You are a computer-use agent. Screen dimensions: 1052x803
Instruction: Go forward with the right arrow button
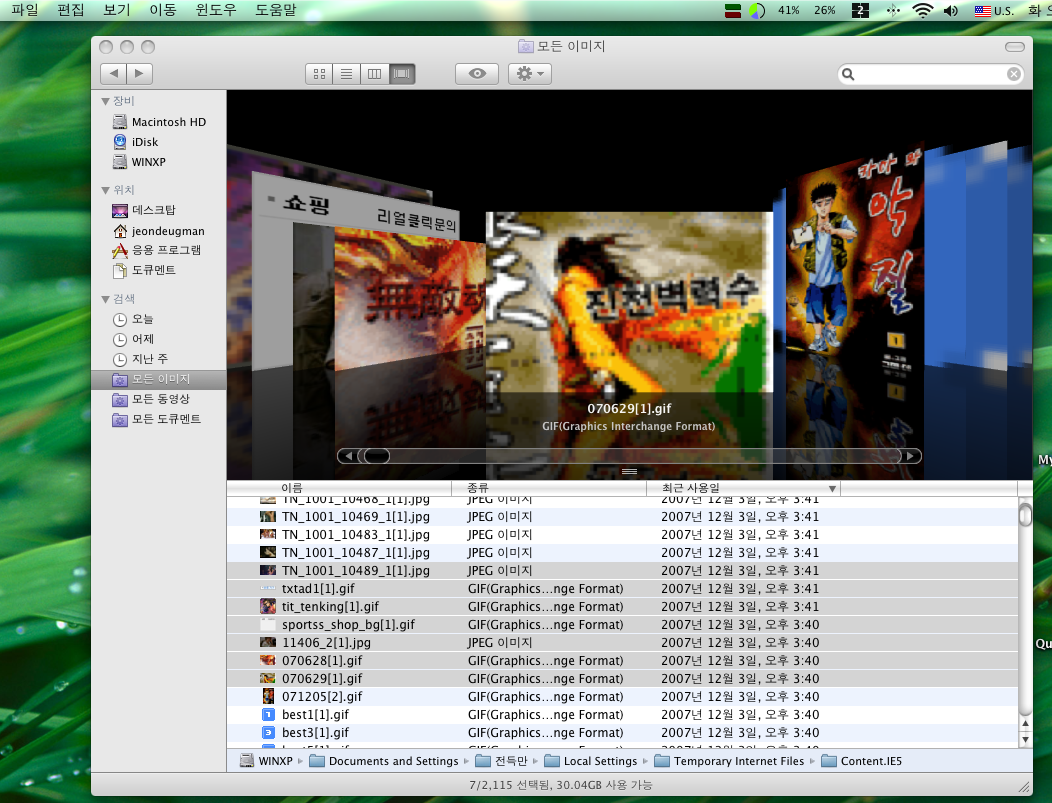[139, 73]
